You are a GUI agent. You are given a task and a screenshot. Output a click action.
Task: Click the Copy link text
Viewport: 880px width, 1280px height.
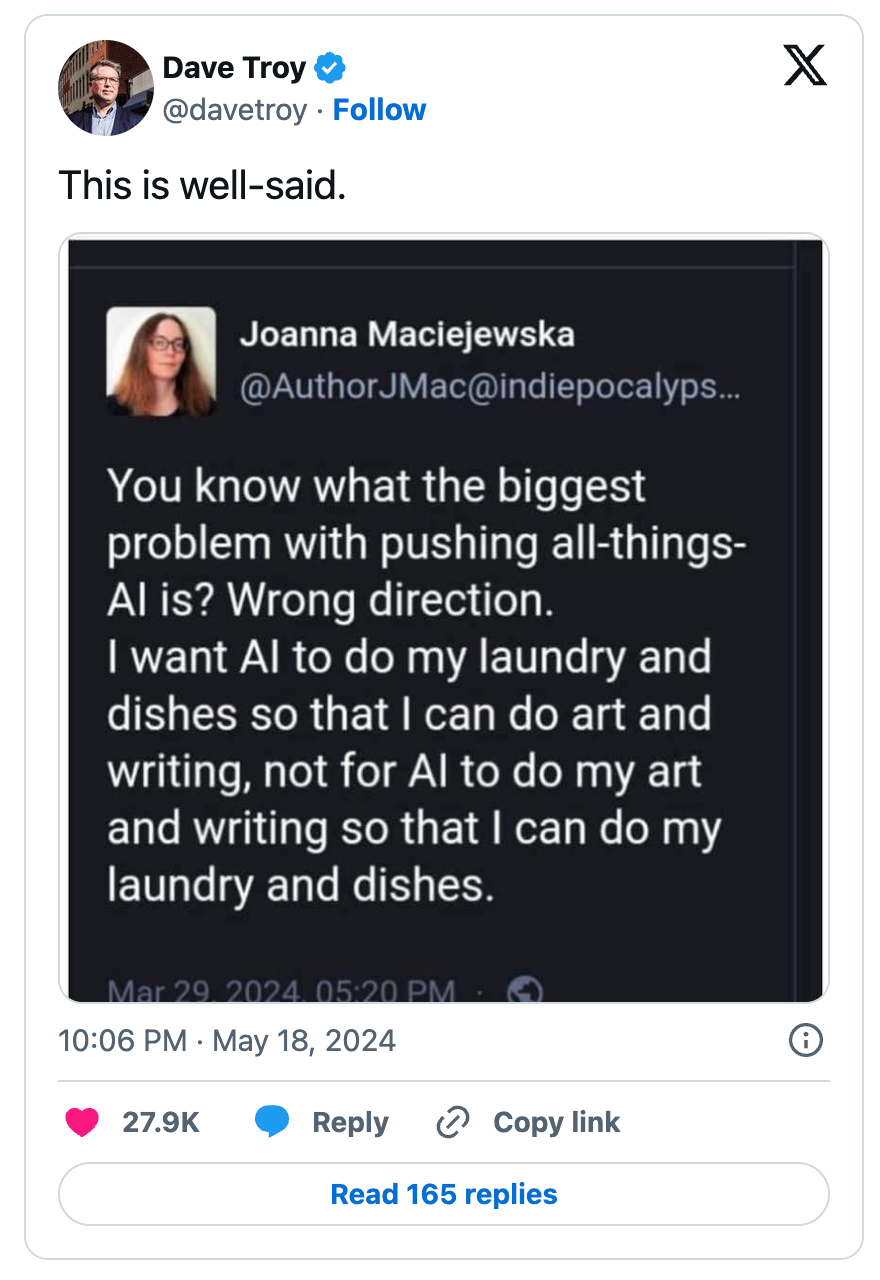pyautogui.click(x=556, y=1122)
